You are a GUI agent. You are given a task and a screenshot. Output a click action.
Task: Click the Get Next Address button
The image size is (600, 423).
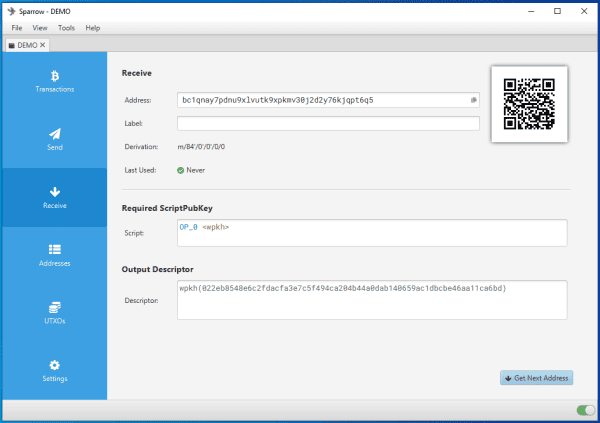(x=537, y=378)
